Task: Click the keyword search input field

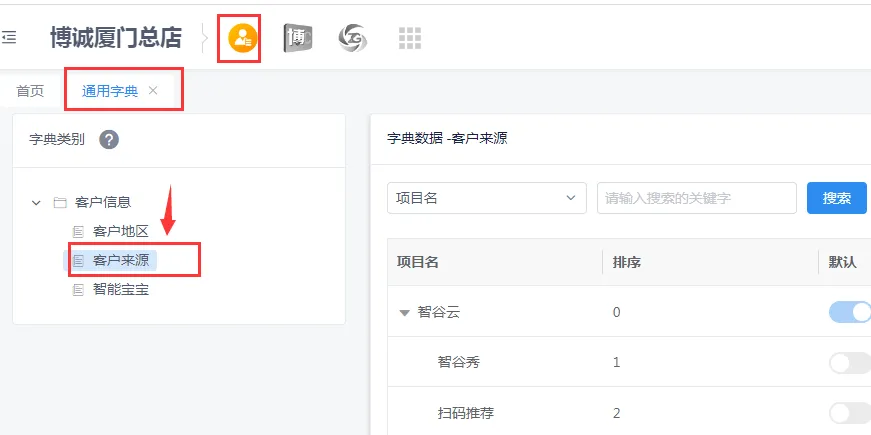Action: tap(696, 198)
